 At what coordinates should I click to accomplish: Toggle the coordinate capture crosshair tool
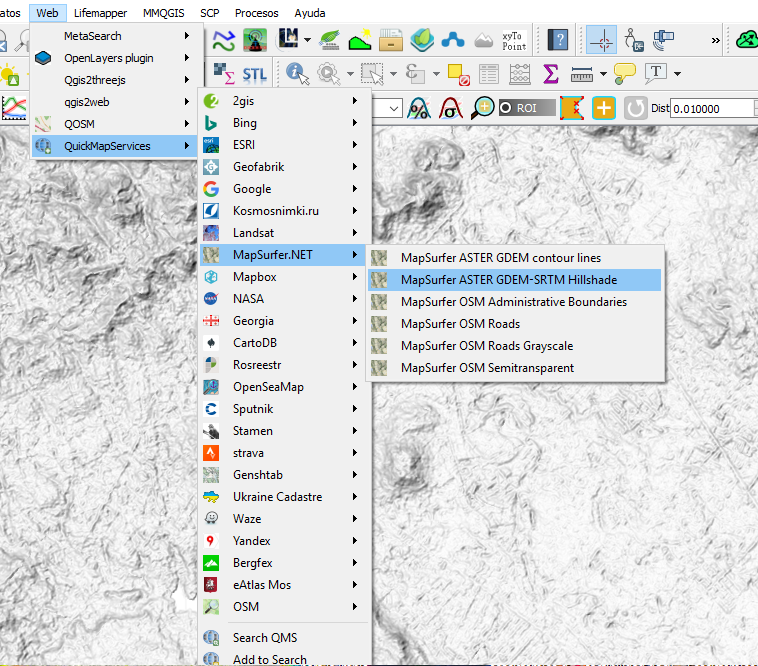click(x=601, y=40)
